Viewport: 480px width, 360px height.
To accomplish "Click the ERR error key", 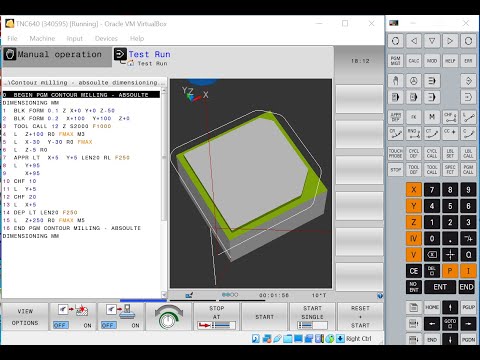I will pyautogui.click(x=468, y=61).
